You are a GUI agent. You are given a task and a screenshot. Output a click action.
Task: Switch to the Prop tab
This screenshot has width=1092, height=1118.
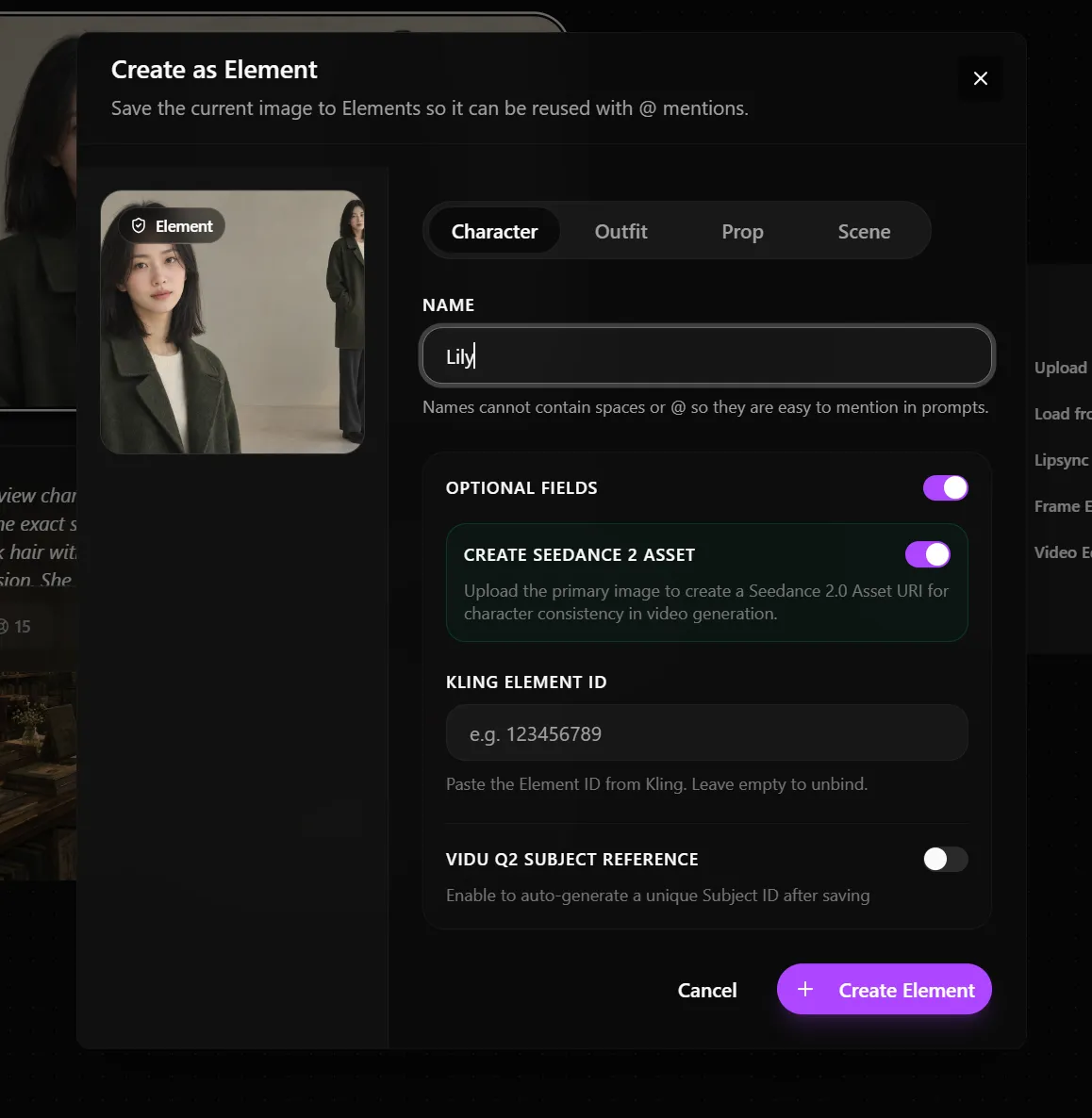pos(742,231)
